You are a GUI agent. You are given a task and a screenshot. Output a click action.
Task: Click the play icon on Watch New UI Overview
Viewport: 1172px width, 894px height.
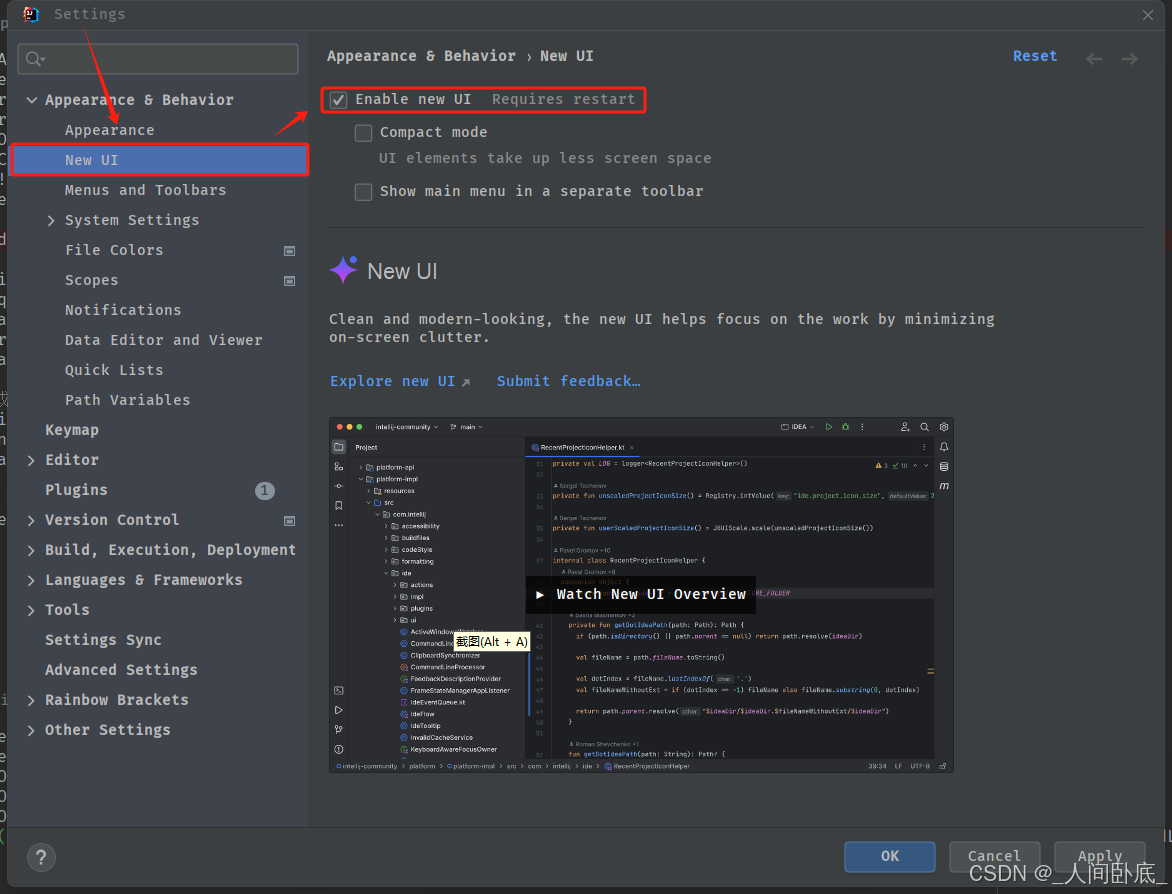coord(540,595)
